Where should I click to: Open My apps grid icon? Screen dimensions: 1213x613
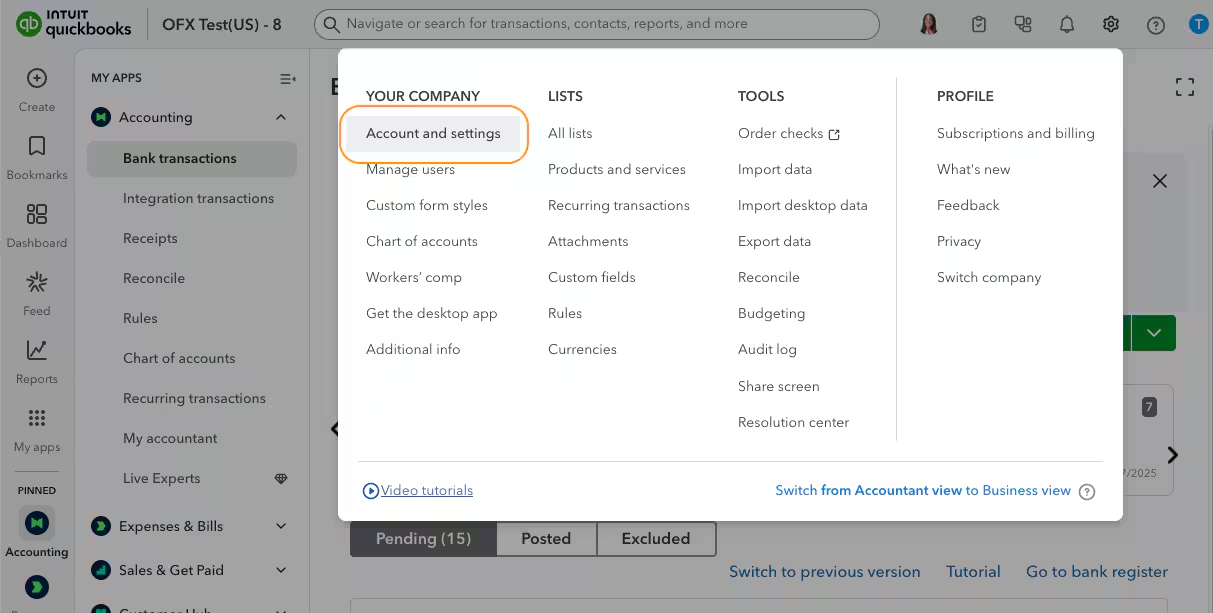pos(37,419)
